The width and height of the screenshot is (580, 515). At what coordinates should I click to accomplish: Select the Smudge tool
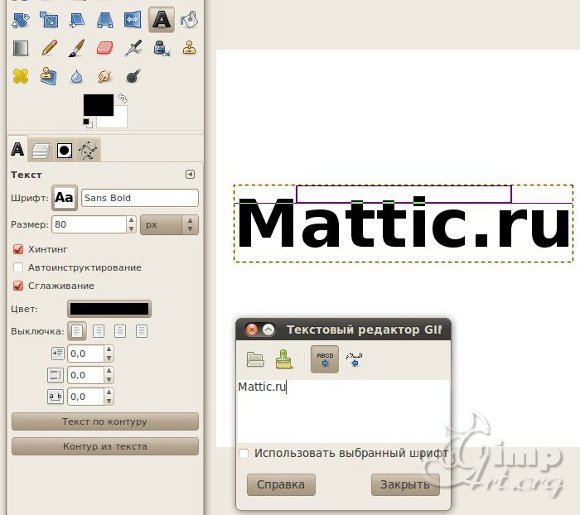(105, 77)
